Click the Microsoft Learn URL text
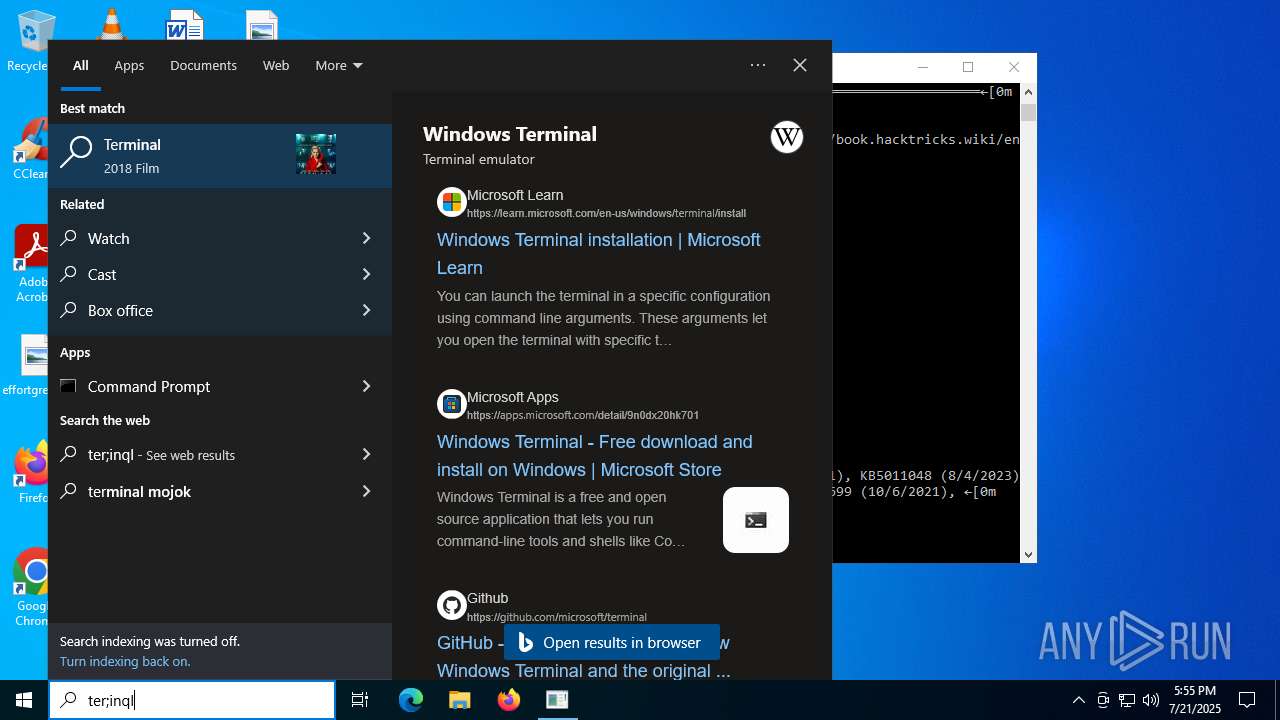This screenshot has height=720, width=1280. point(606,213)
